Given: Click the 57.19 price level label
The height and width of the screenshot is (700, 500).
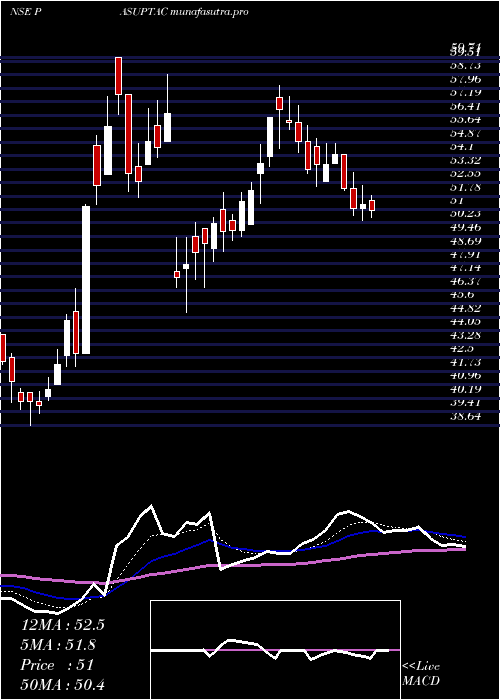Looking at the screenshot, I should (x=465, y=93).
